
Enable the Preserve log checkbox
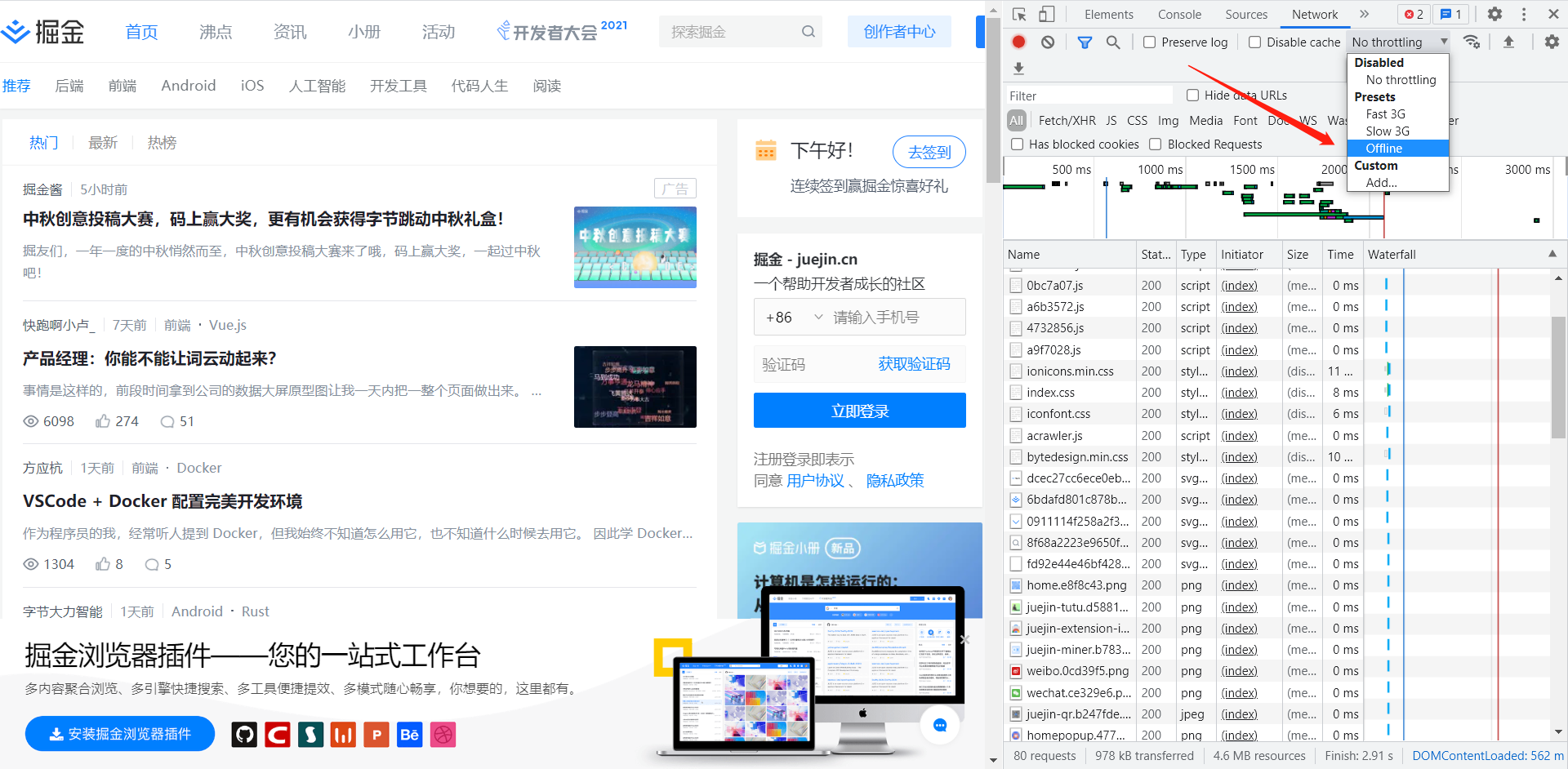tap(1150, 42)
